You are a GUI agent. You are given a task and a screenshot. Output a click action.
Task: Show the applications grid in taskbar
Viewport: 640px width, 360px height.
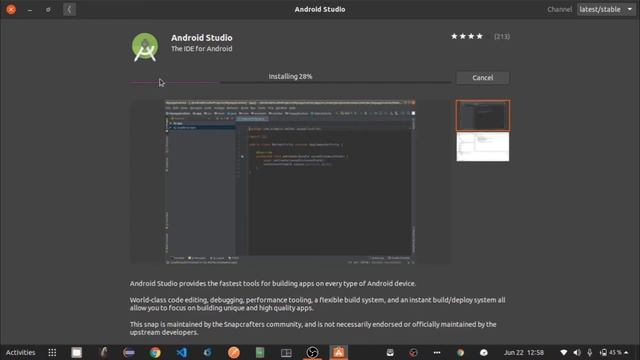pos(52,352)
